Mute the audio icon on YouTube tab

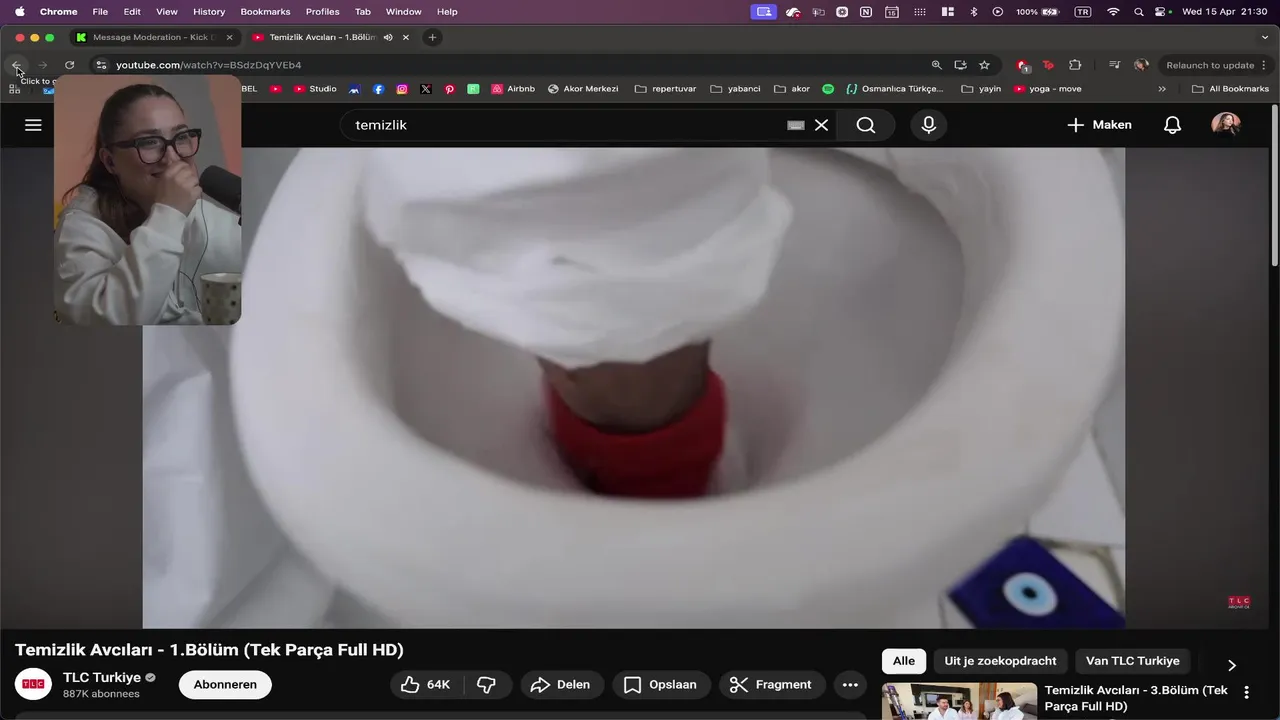pyautogui.click(x=387, y=37)
